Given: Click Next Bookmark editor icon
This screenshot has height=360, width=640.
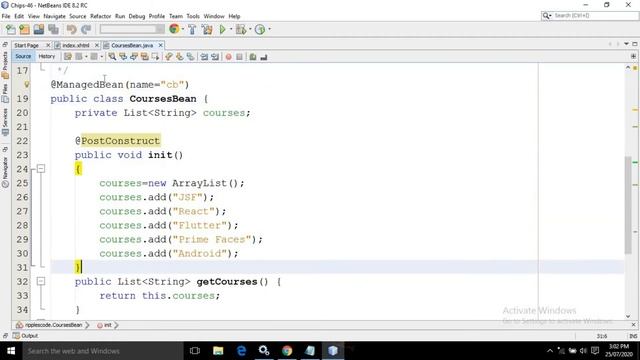Looking at the screenshot, I should click(180, 57).
